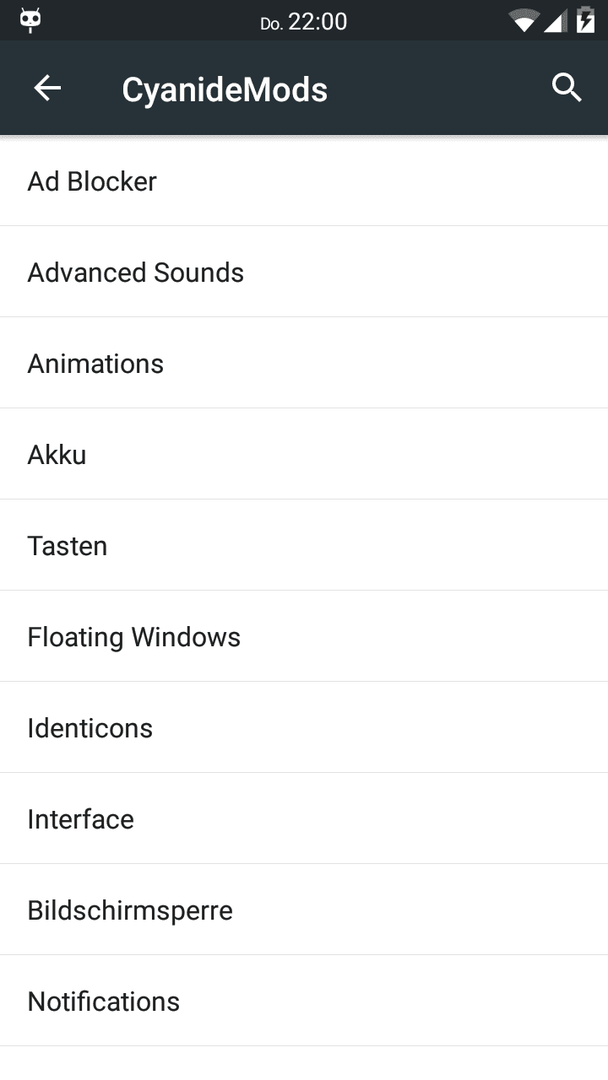Tap the Wi-Fi signal status icon
The image size is (608, 1080).
(x=525, y=21)
